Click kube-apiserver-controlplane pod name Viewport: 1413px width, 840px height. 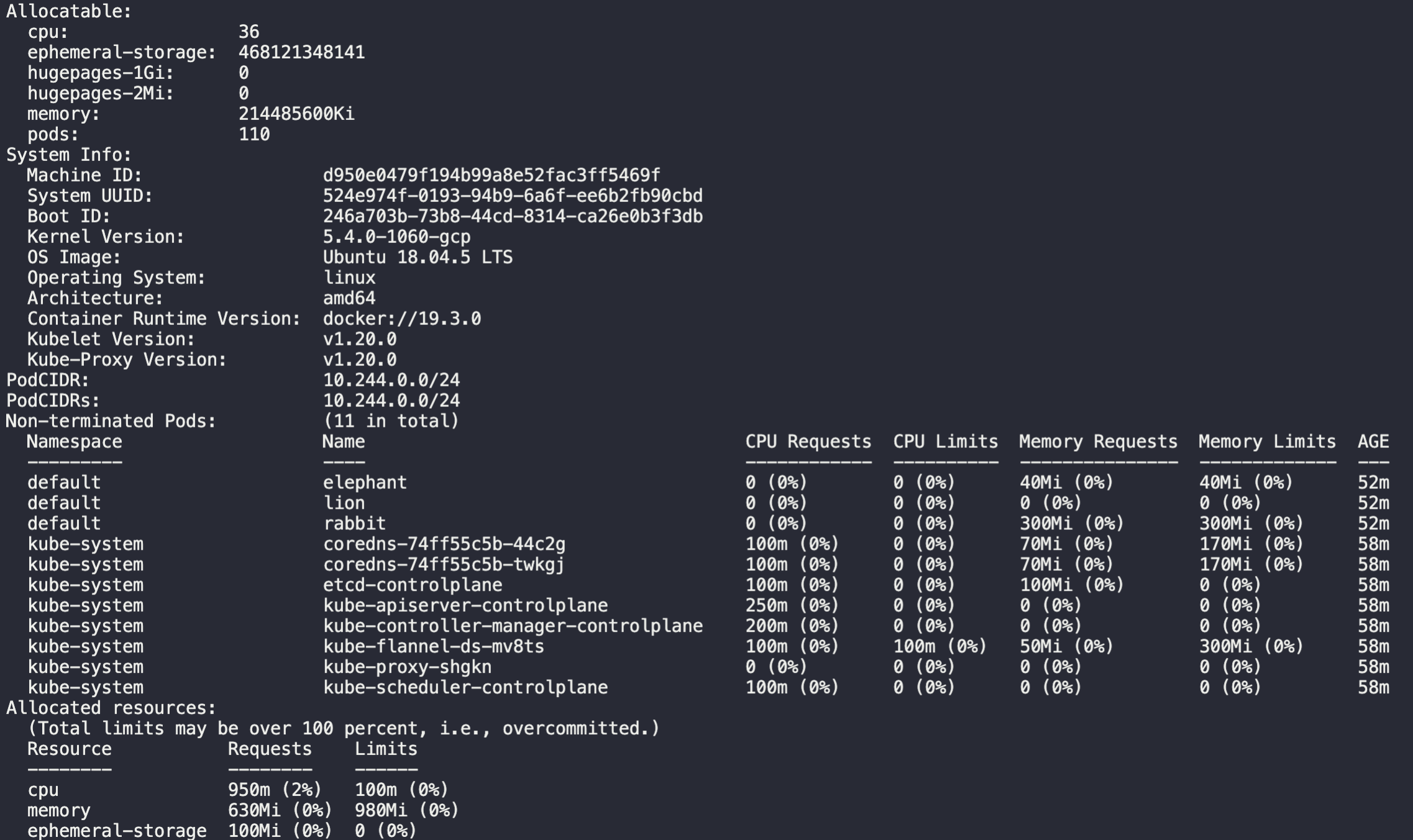click(465, 605)
